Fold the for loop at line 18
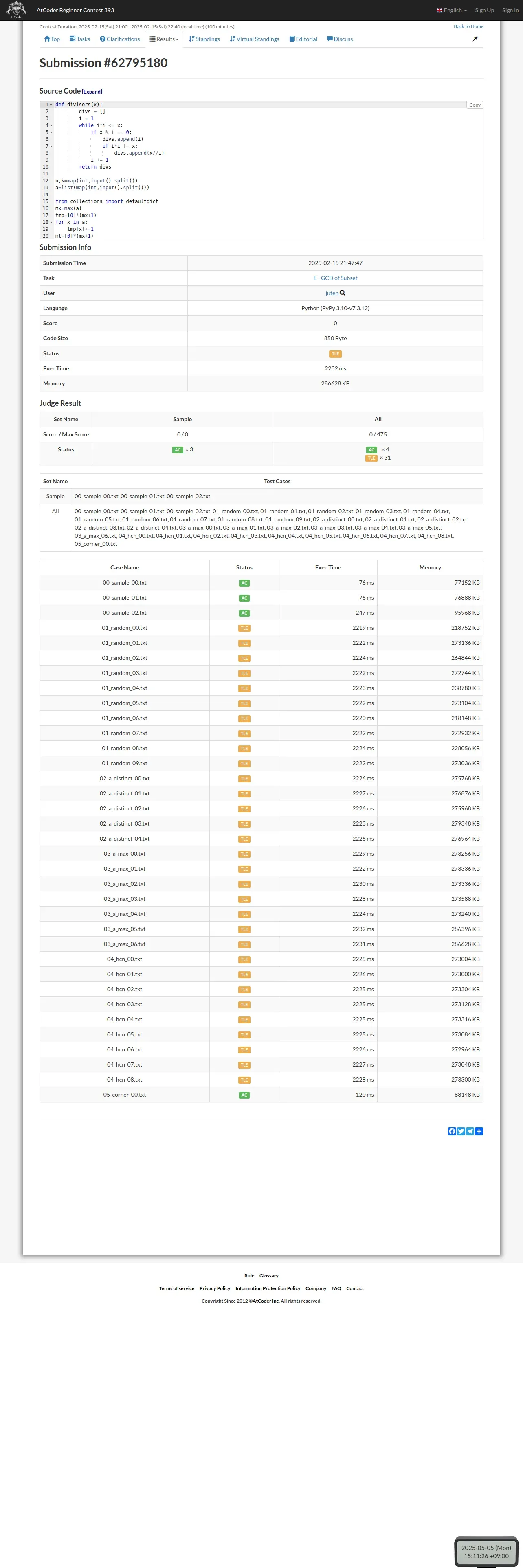Viewport: 523px width, 1568px height. 51,222
